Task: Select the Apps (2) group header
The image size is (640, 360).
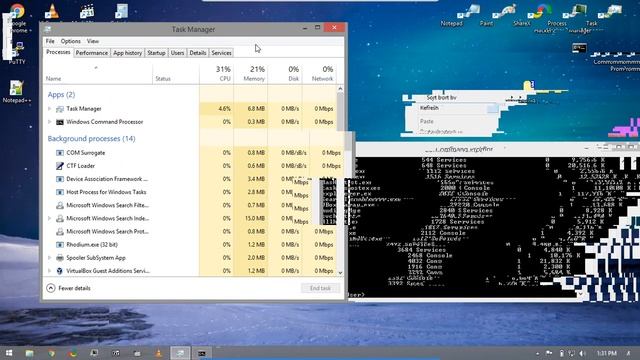Action: click(61, 94)
